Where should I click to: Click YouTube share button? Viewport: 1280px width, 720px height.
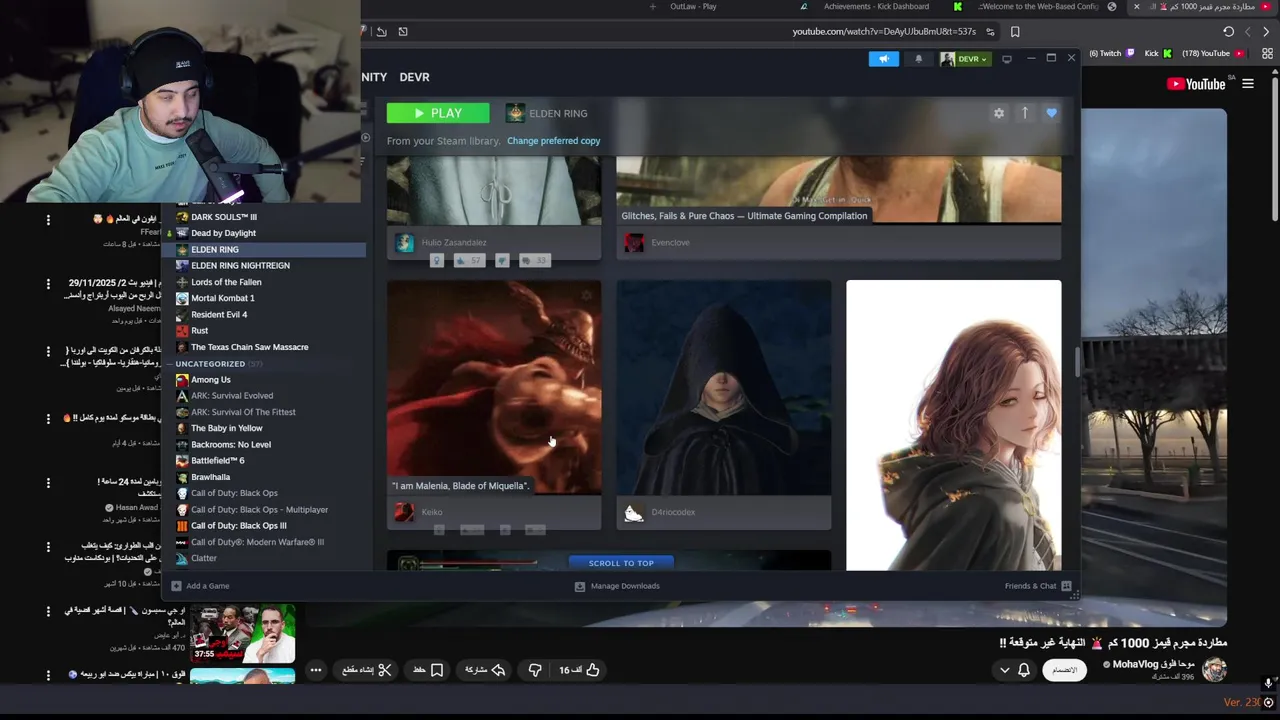(x=485, y=670)
